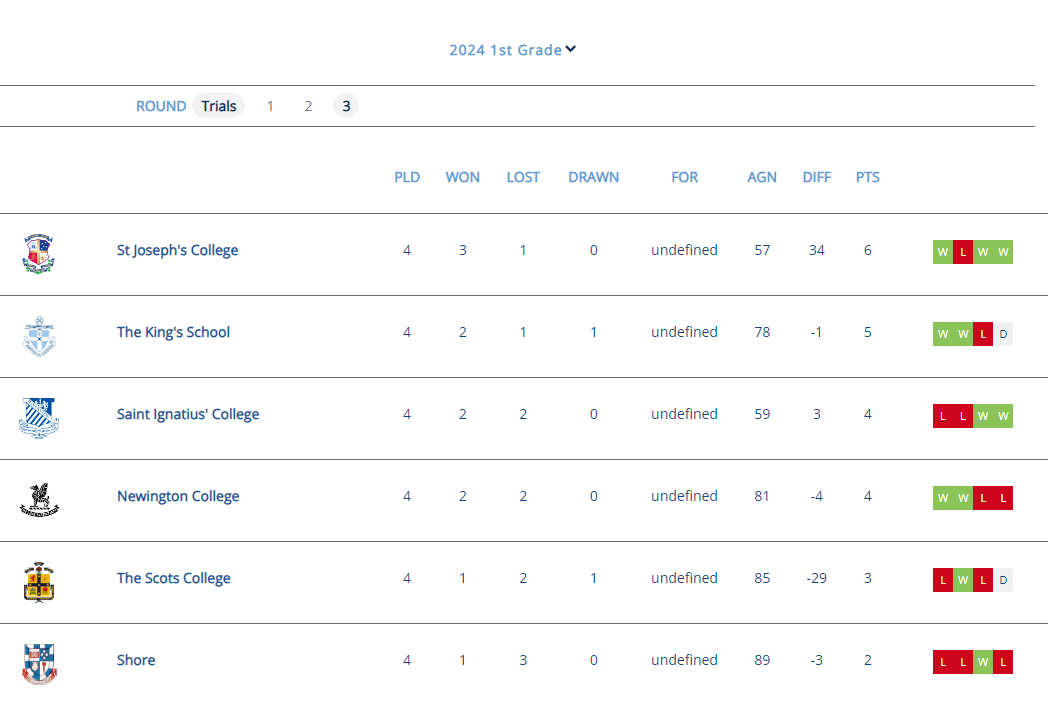Click St Joseph's red L result badge
Image resolution: width=1048 pixels, height=704 pixels.
pyautogui.click(x=963, y=253)
